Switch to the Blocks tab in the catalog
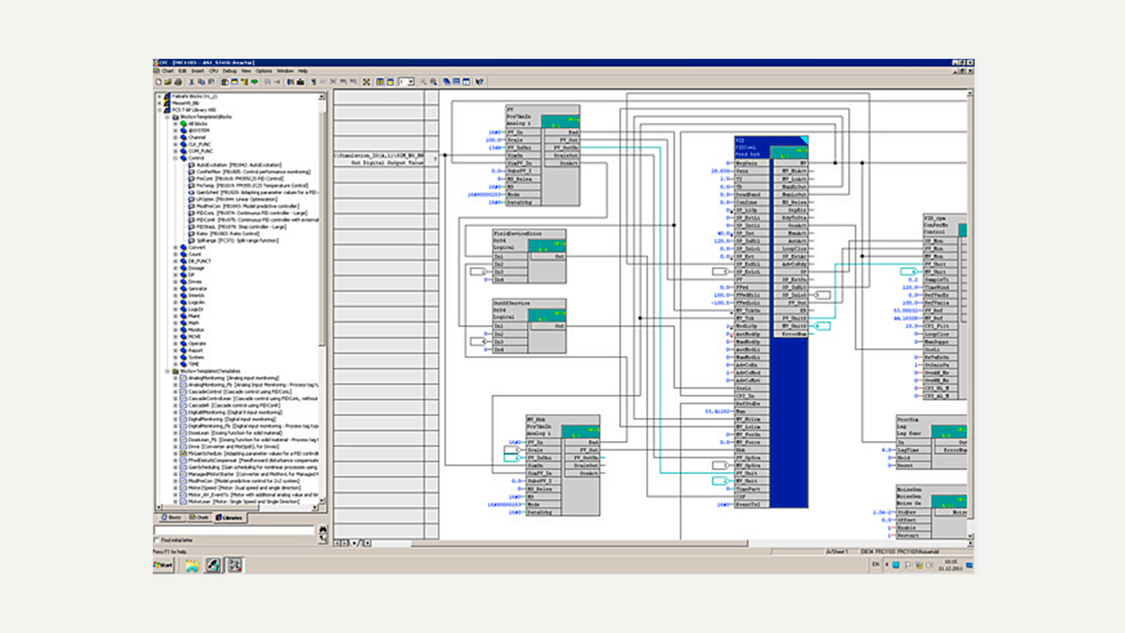This screenshot has height=633, width=1125. pyautogui.click(x=172, y=517)
